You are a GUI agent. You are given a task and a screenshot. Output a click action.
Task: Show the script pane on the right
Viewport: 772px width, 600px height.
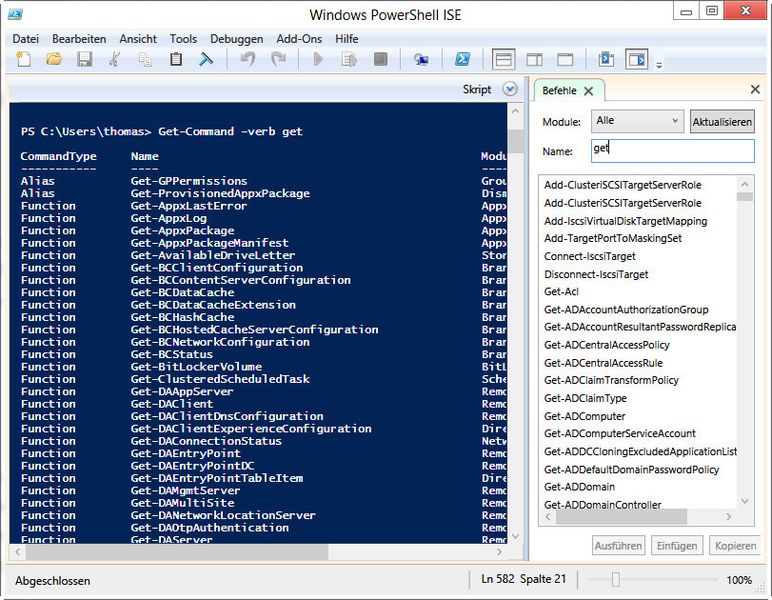click(x=534, y=60)
